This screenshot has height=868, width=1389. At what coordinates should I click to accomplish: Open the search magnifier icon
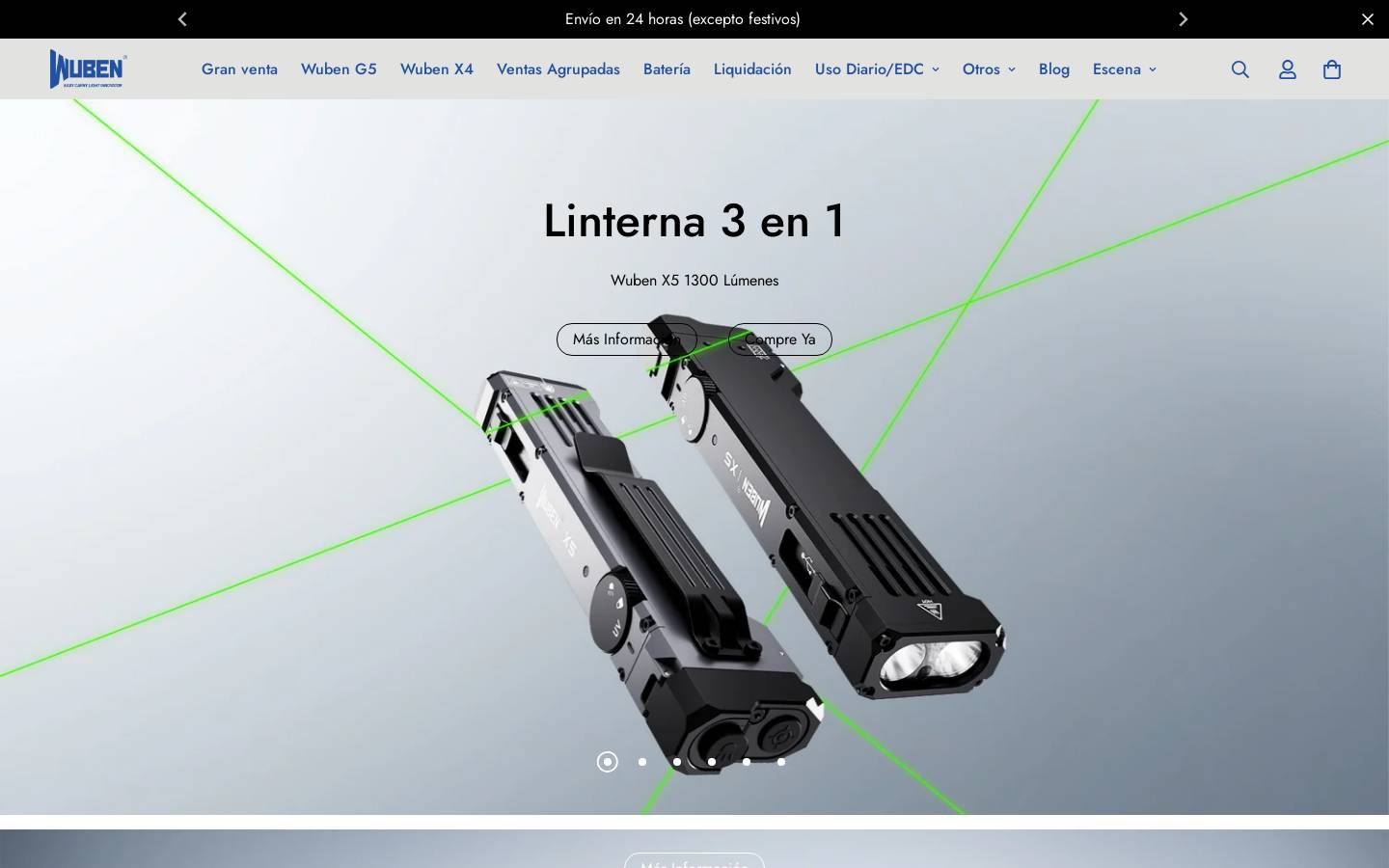click(x=1240, y=69)
